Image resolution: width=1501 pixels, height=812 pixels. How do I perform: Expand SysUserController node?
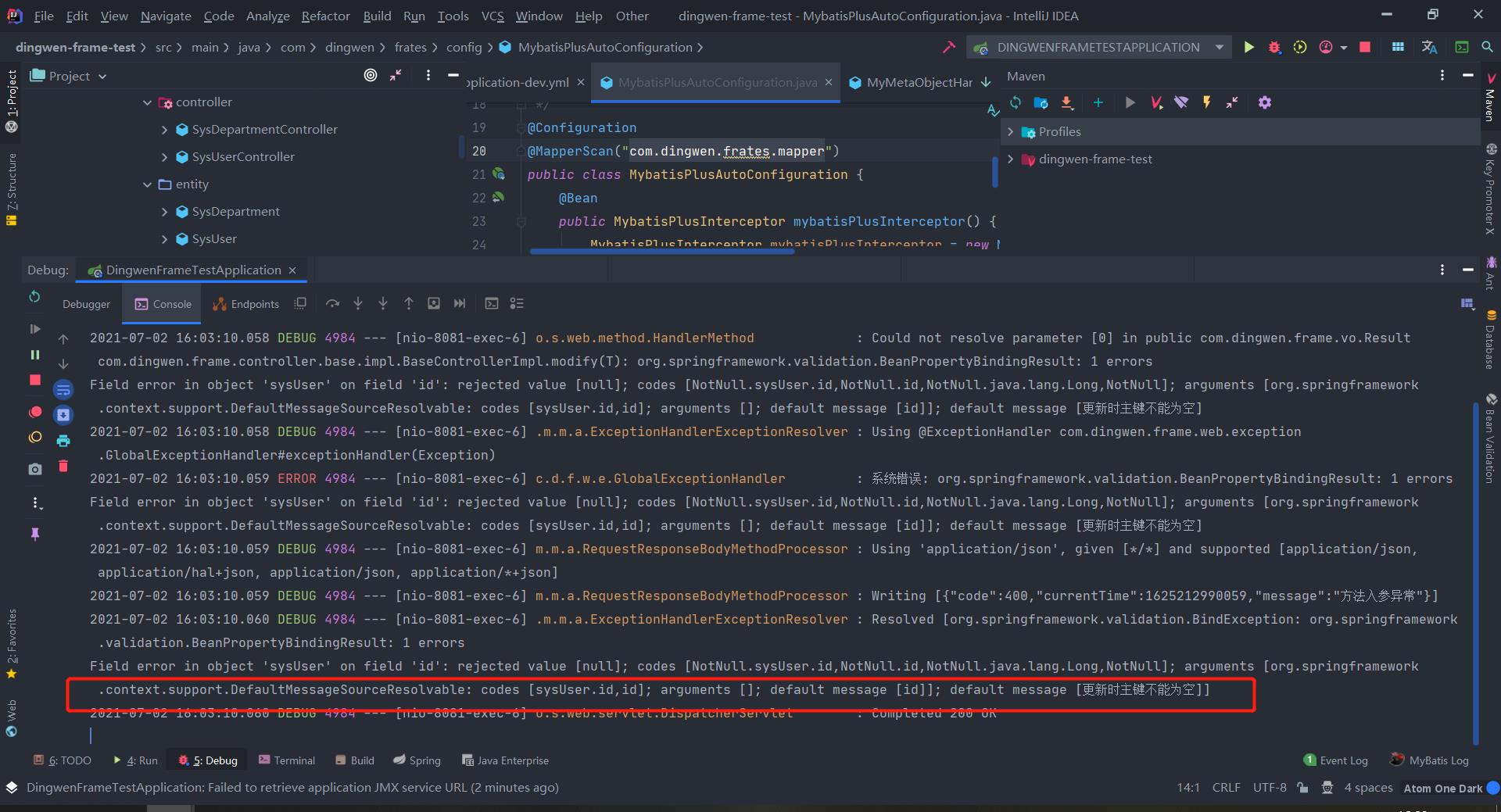coord(164,157)
